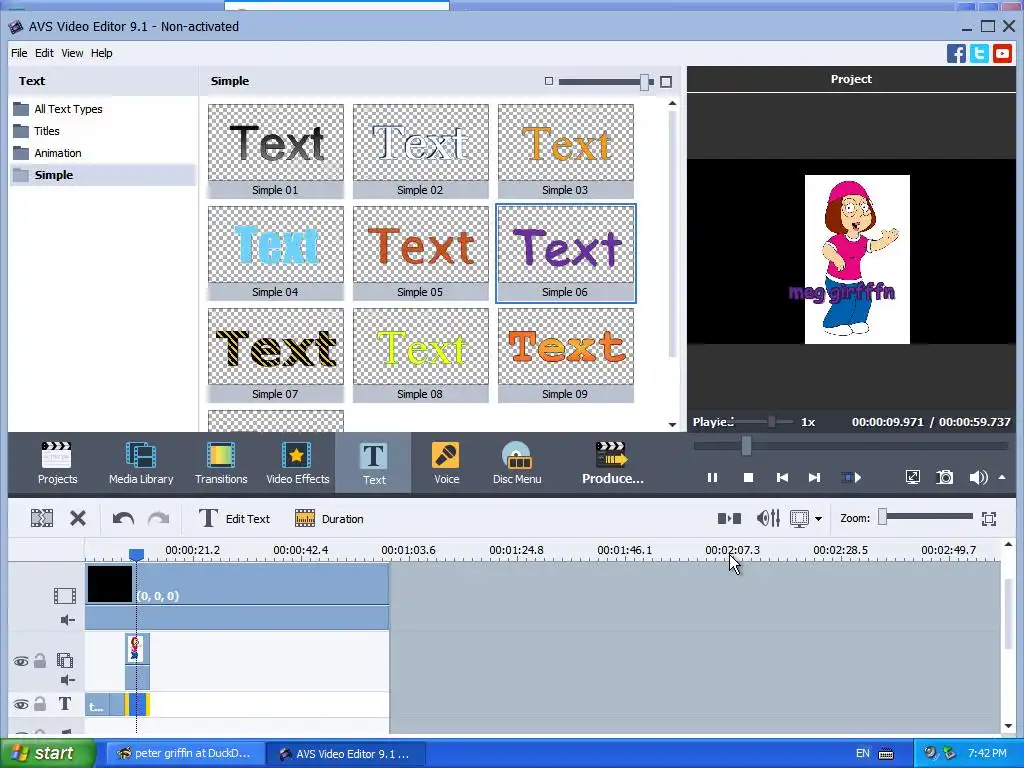The width and height of the screenshot is (1024, 768).
Task: Toggle visibility of the overlay track
Action: (x=21, y=662)
